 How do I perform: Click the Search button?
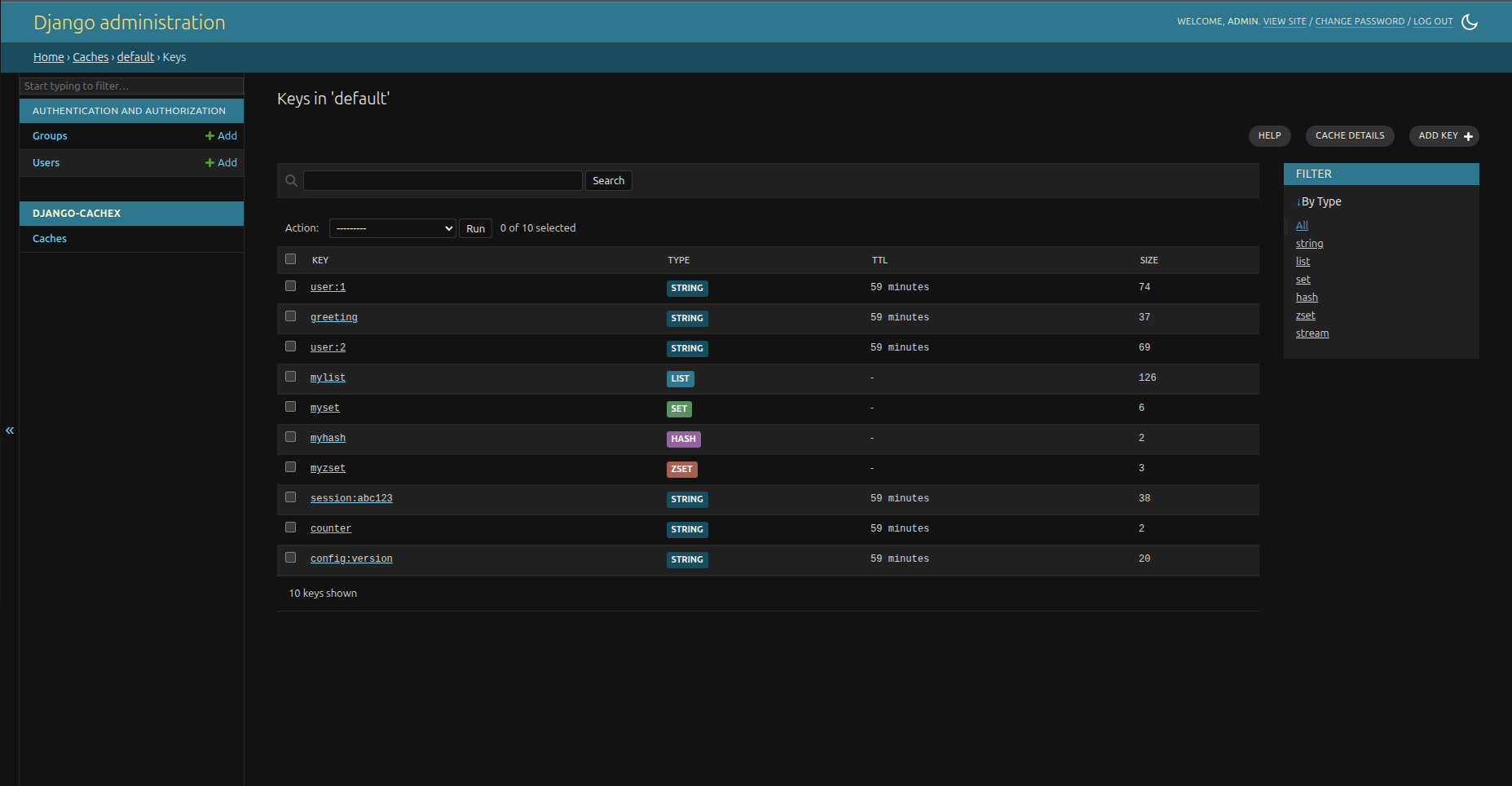608,181
